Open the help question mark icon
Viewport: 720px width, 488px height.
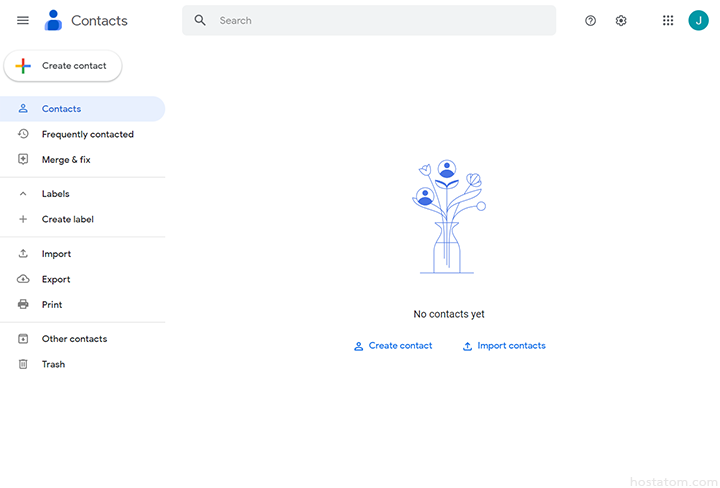(590, 20)
